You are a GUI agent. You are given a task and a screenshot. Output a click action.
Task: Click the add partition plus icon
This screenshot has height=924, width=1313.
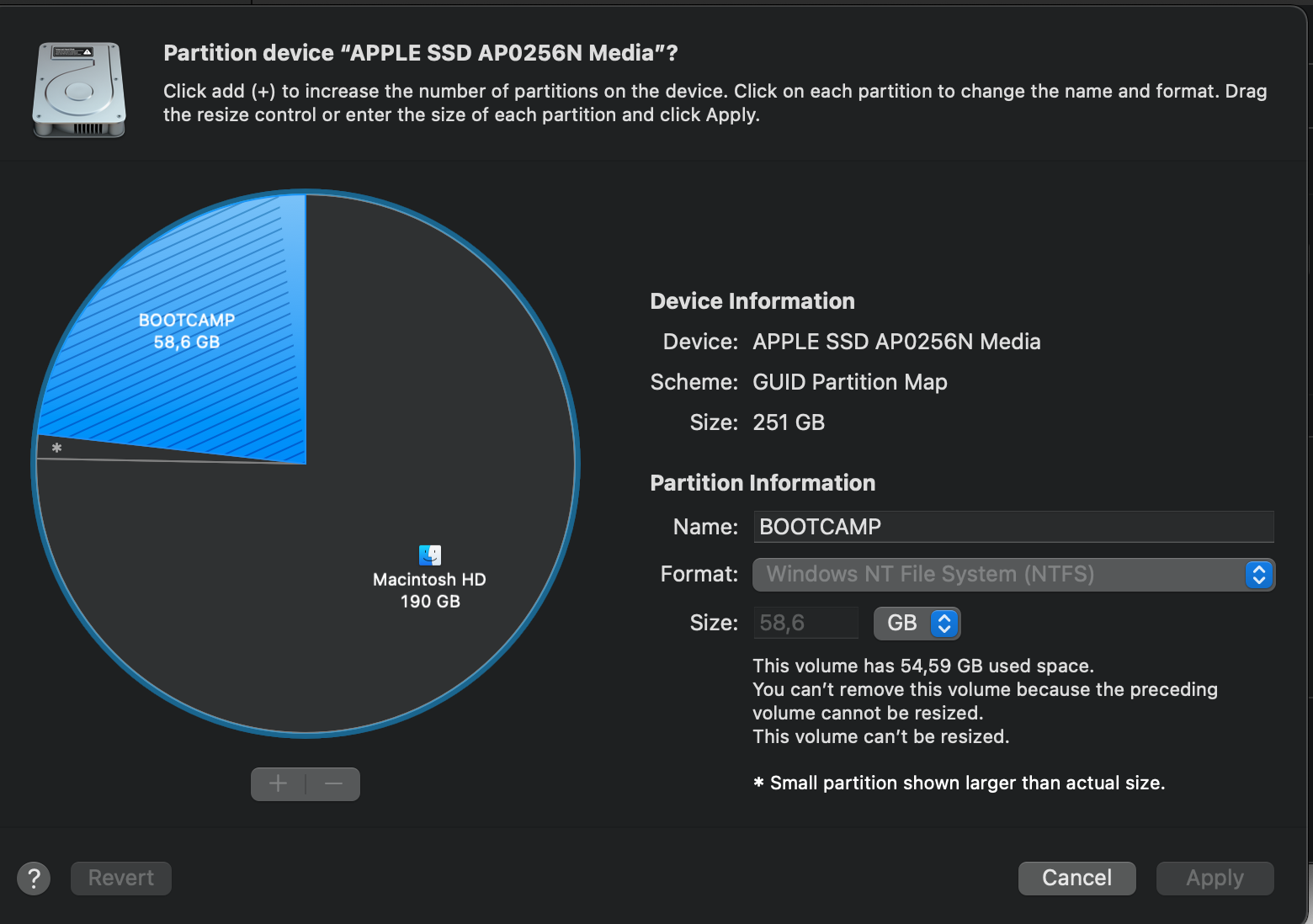pos(278,783)
